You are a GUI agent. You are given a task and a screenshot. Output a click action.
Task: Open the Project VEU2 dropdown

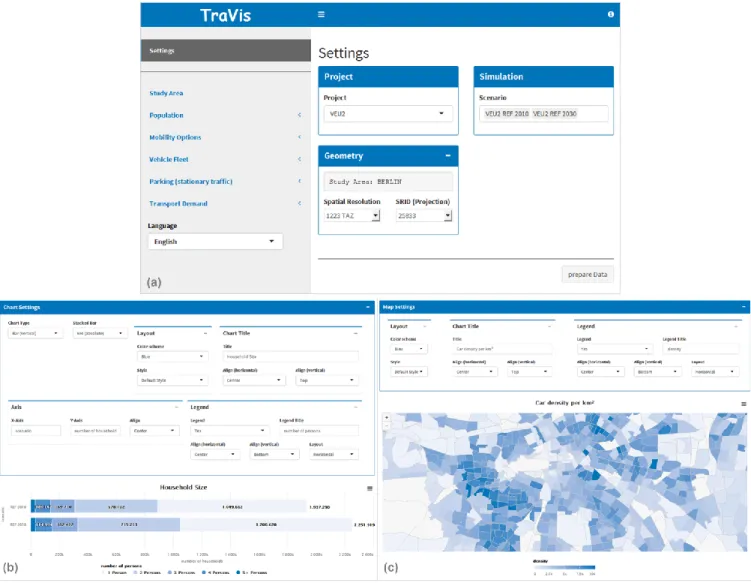(x=388, y=114)
